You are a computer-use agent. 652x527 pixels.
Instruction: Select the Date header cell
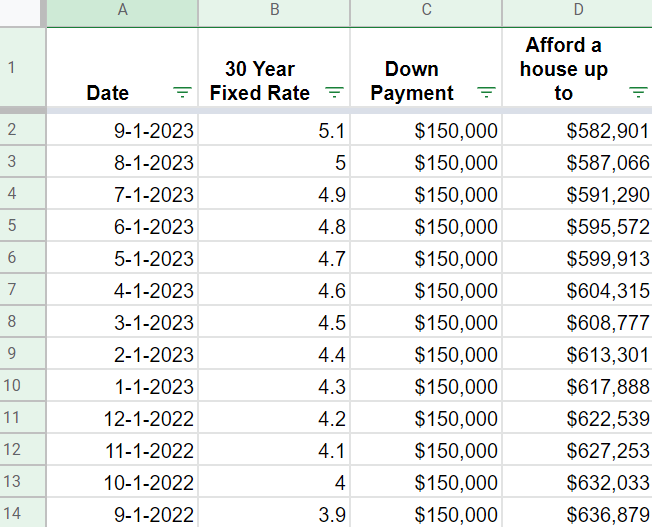click(122, 67)
